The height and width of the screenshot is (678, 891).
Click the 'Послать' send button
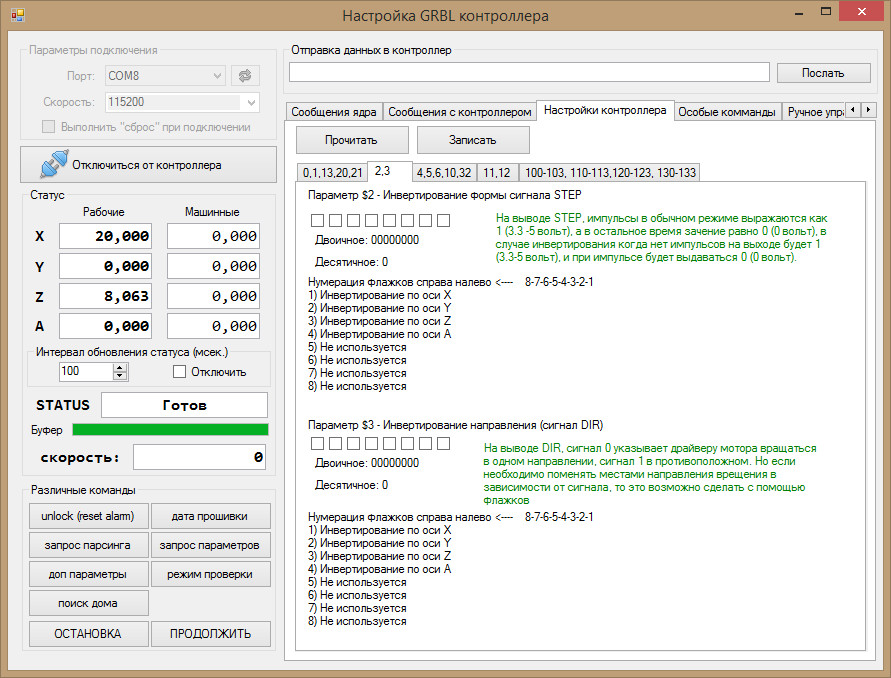(823, 73)
